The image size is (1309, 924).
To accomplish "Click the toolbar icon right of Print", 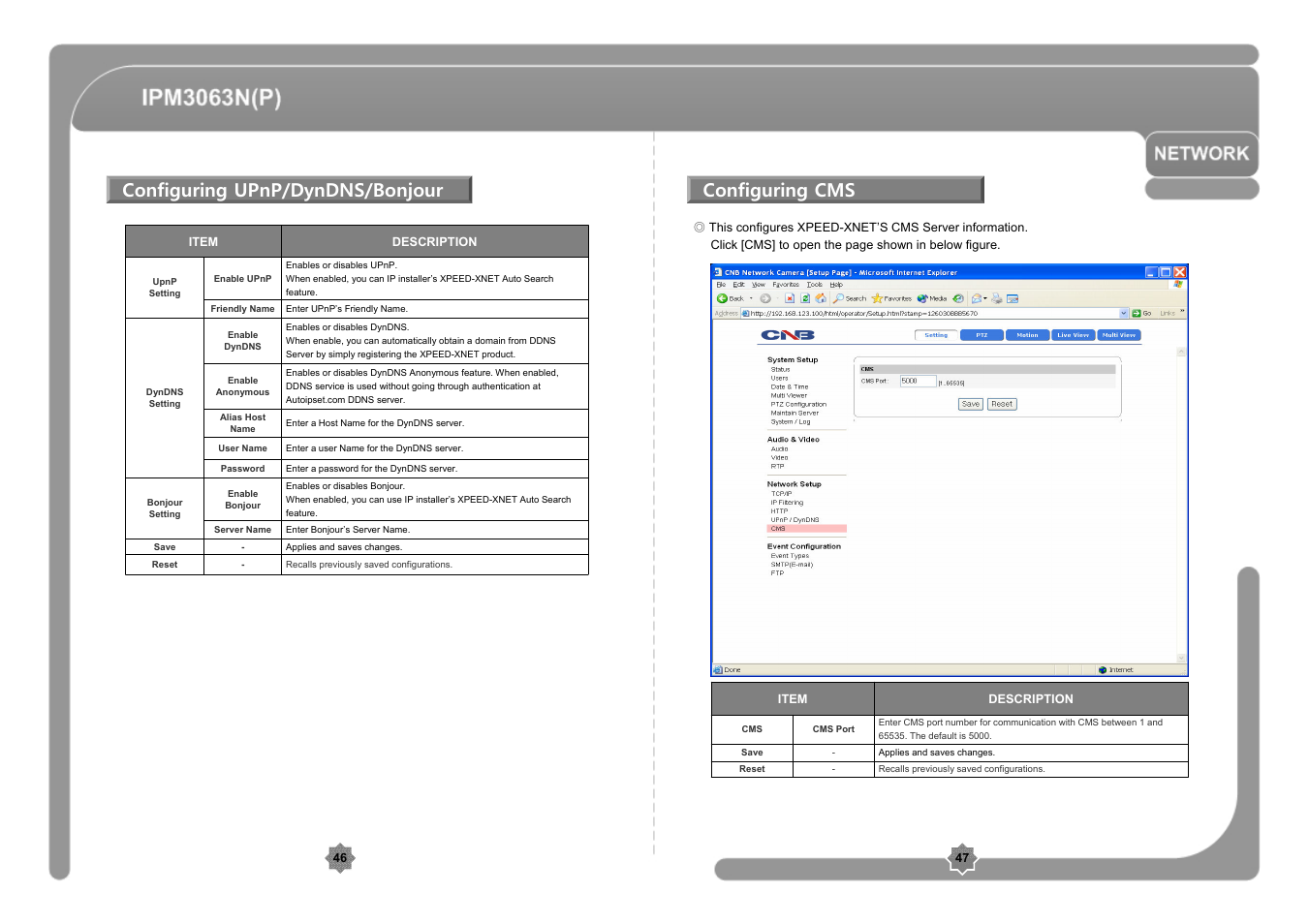I will 1013,298.
